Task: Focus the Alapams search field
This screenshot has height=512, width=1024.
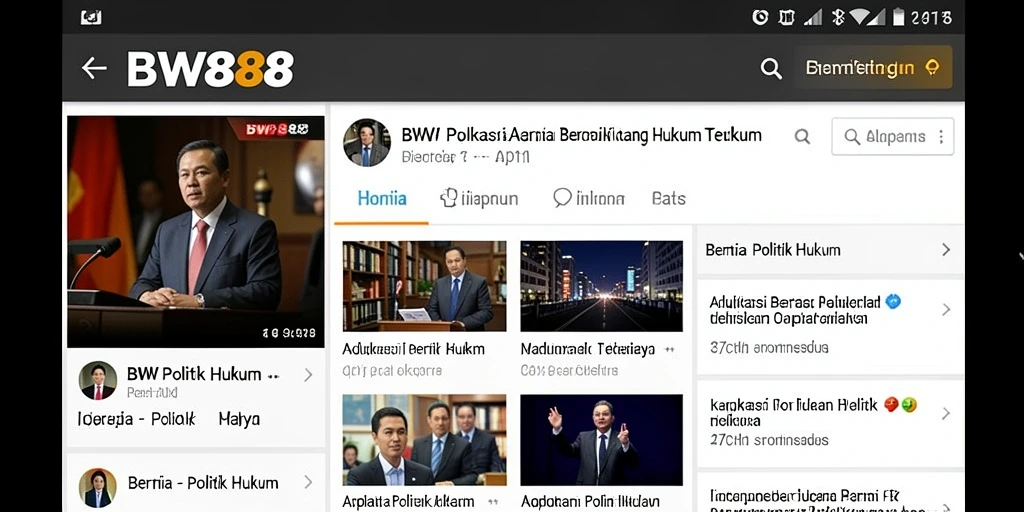Action: pyautogui.click(x=892, y=136)
